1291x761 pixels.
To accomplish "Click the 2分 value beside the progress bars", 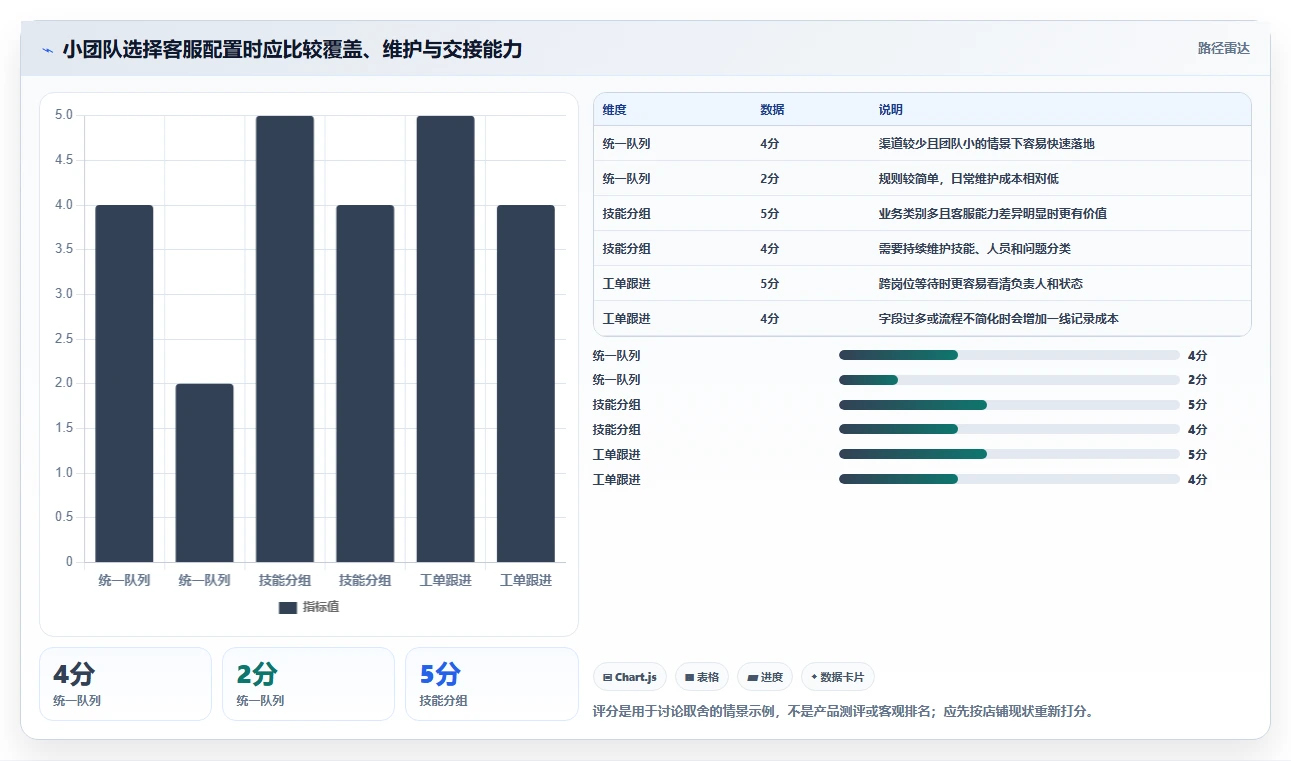I will 1197,380.
